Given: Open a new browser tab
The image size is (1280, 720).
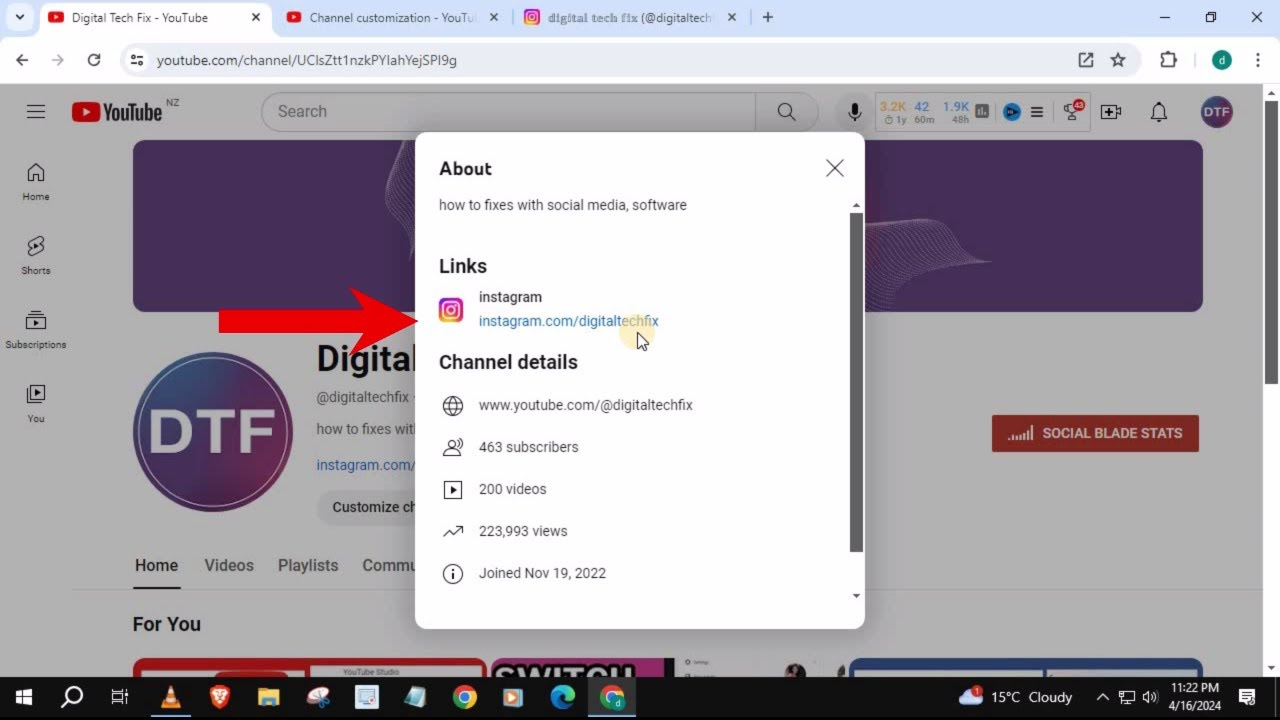Looking at the screenshot, I should click(x=767, y=17).
